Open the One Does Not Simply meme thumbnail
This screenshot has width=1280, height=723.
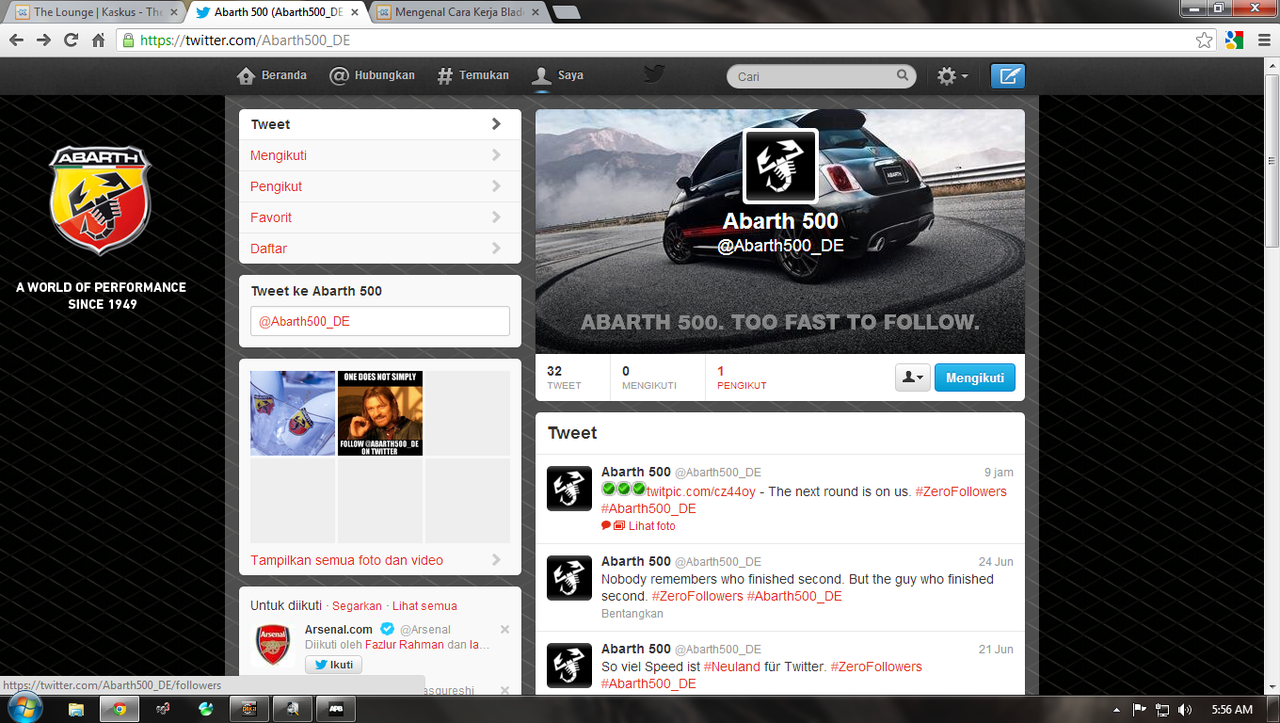coord(380,413)
